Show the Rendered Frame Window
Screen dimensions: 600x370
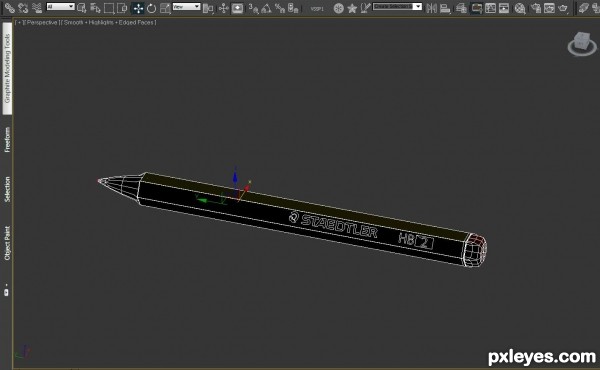(x=549, y=8)
